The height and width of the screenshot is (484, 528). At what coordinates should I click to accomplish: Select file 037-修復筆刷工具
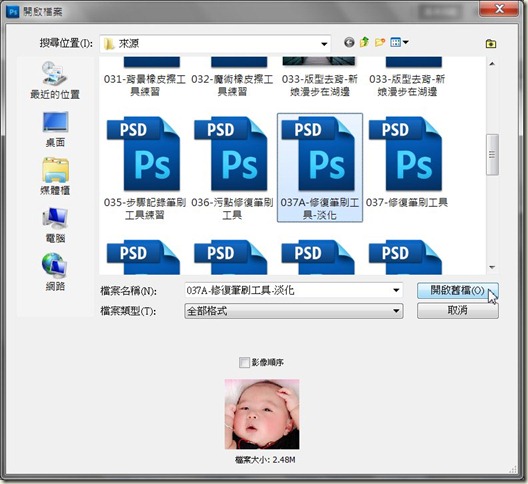click(407, 162)
